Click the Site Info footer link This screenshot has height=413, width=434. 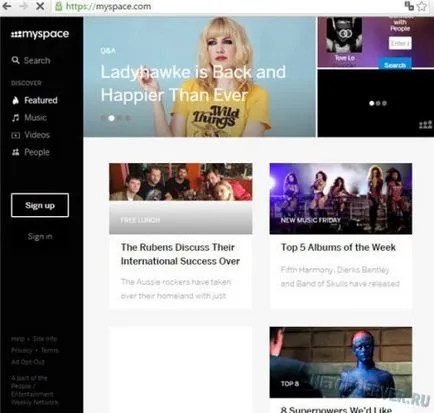[x=45, y=339]
